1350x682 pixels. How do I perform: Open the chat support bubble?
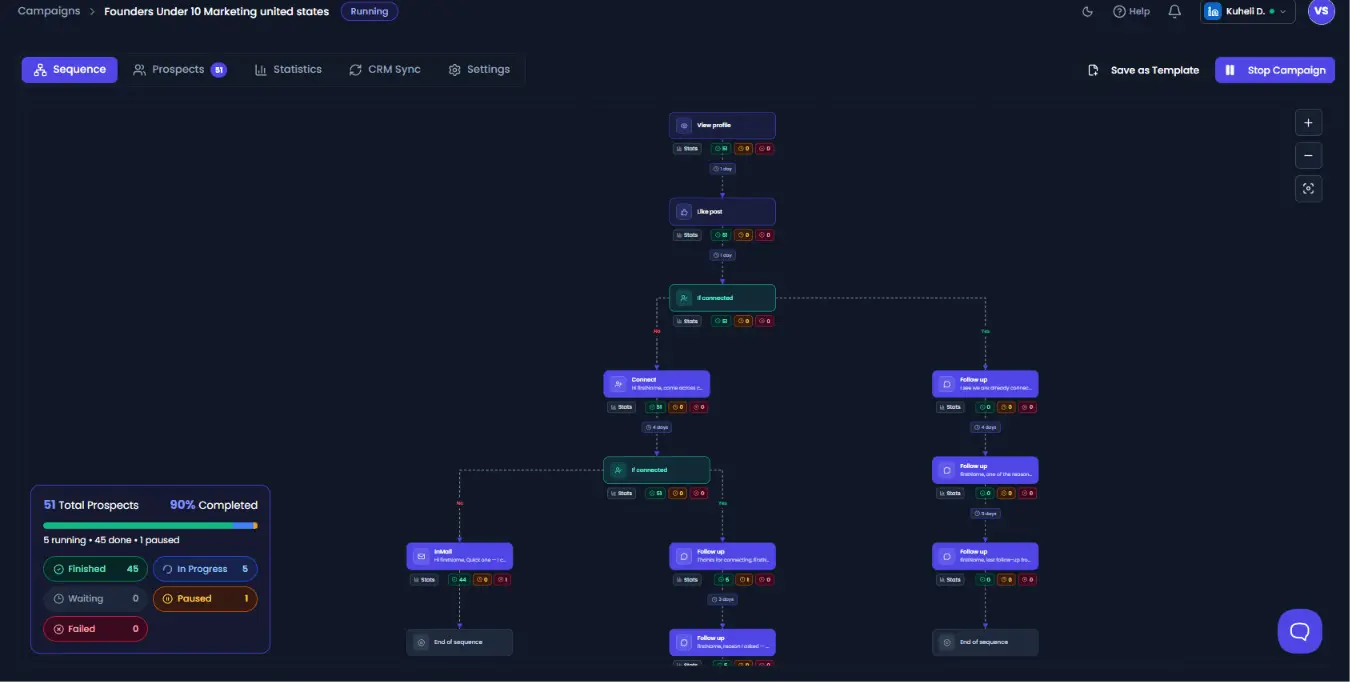[1299, 631]
